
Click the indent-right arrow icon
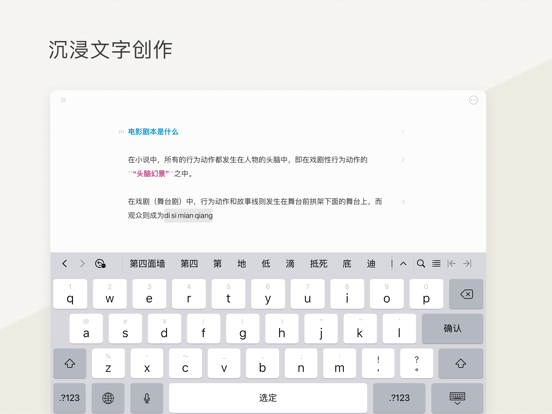(467, 263)
